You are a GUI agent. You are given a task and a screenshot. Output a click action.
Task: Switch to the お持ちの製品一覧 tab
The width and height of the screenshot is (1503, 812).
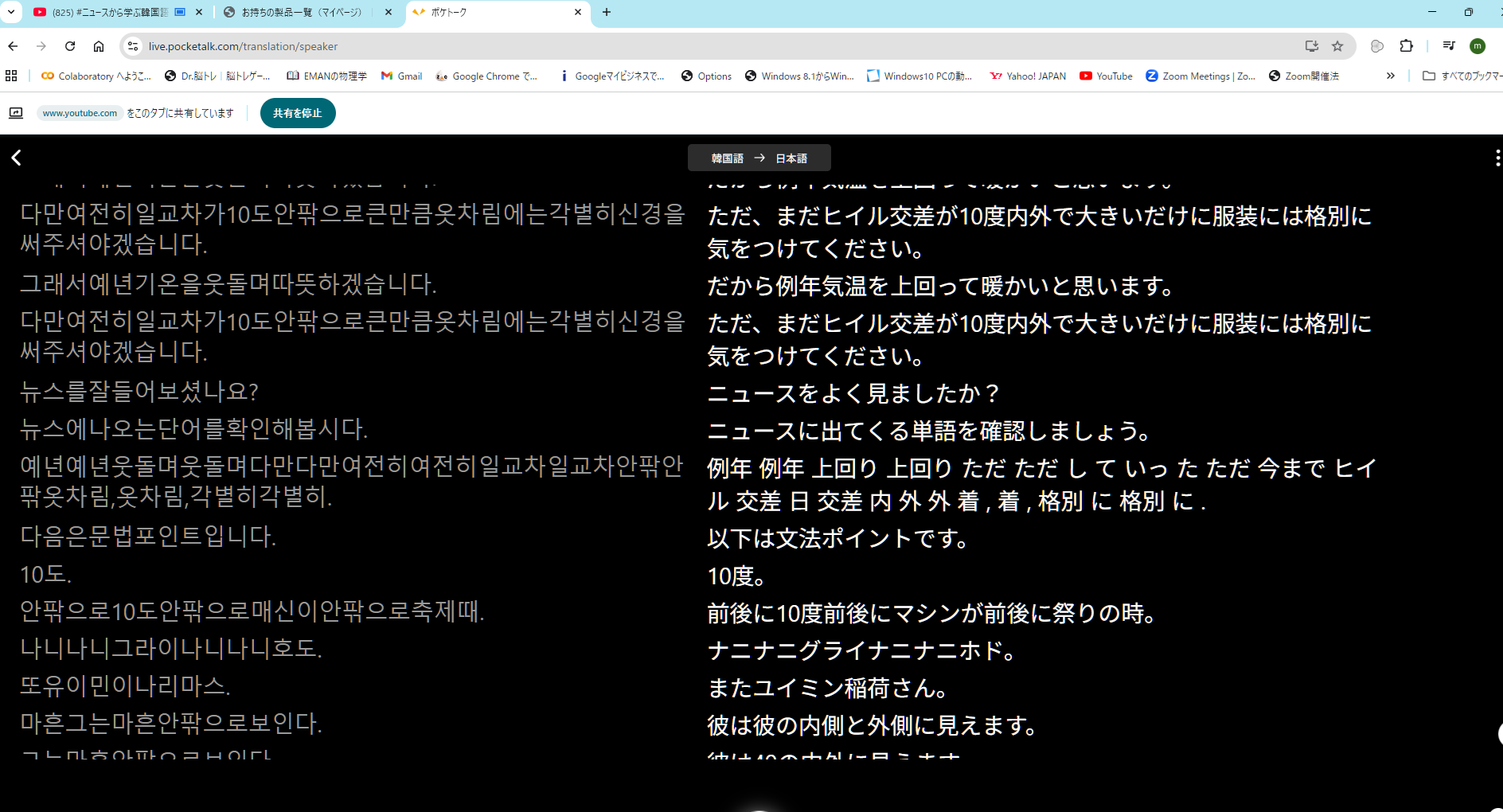coord(301,12)
